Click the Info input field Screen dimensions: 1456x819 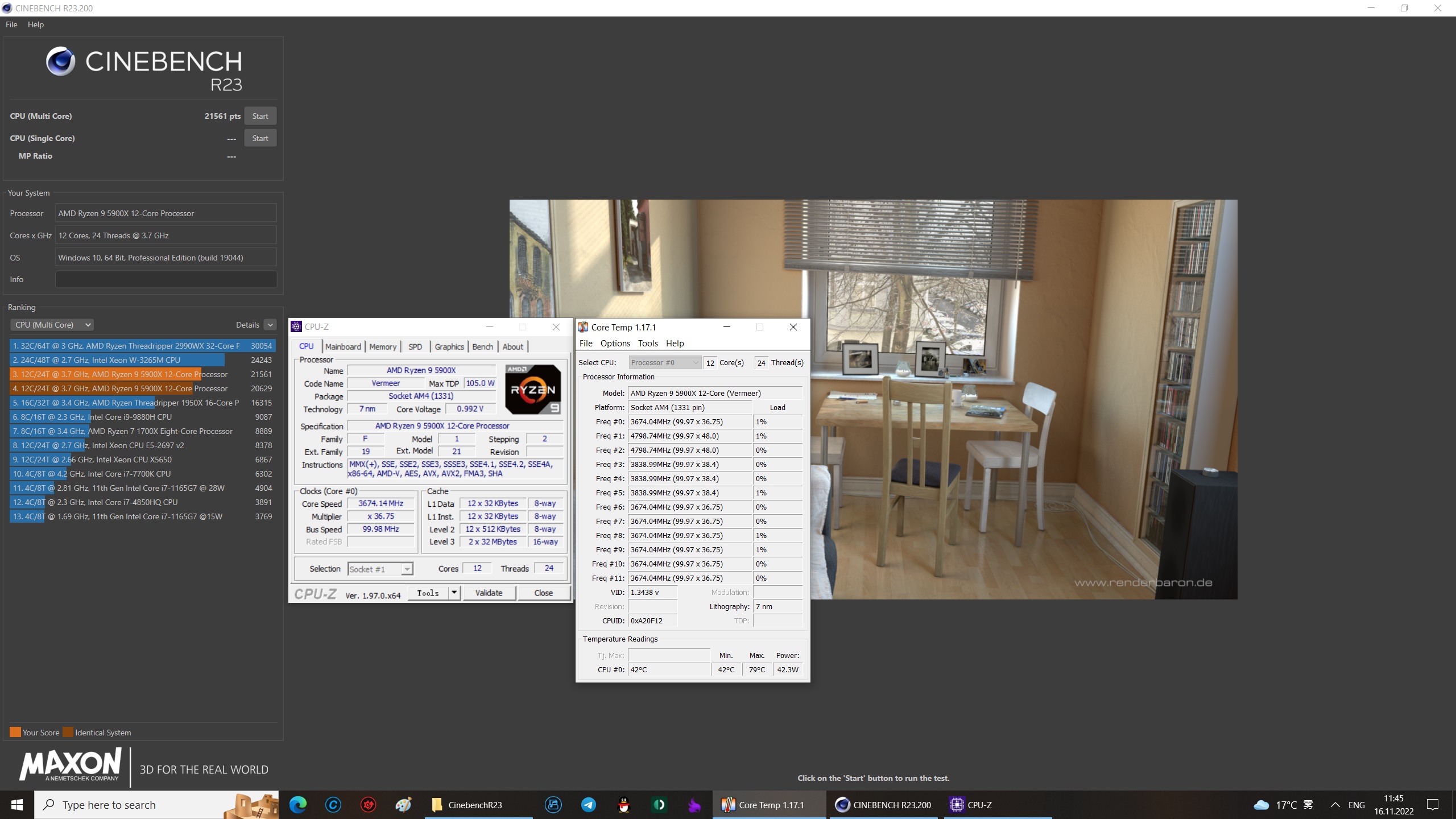[x=166, y=279]
